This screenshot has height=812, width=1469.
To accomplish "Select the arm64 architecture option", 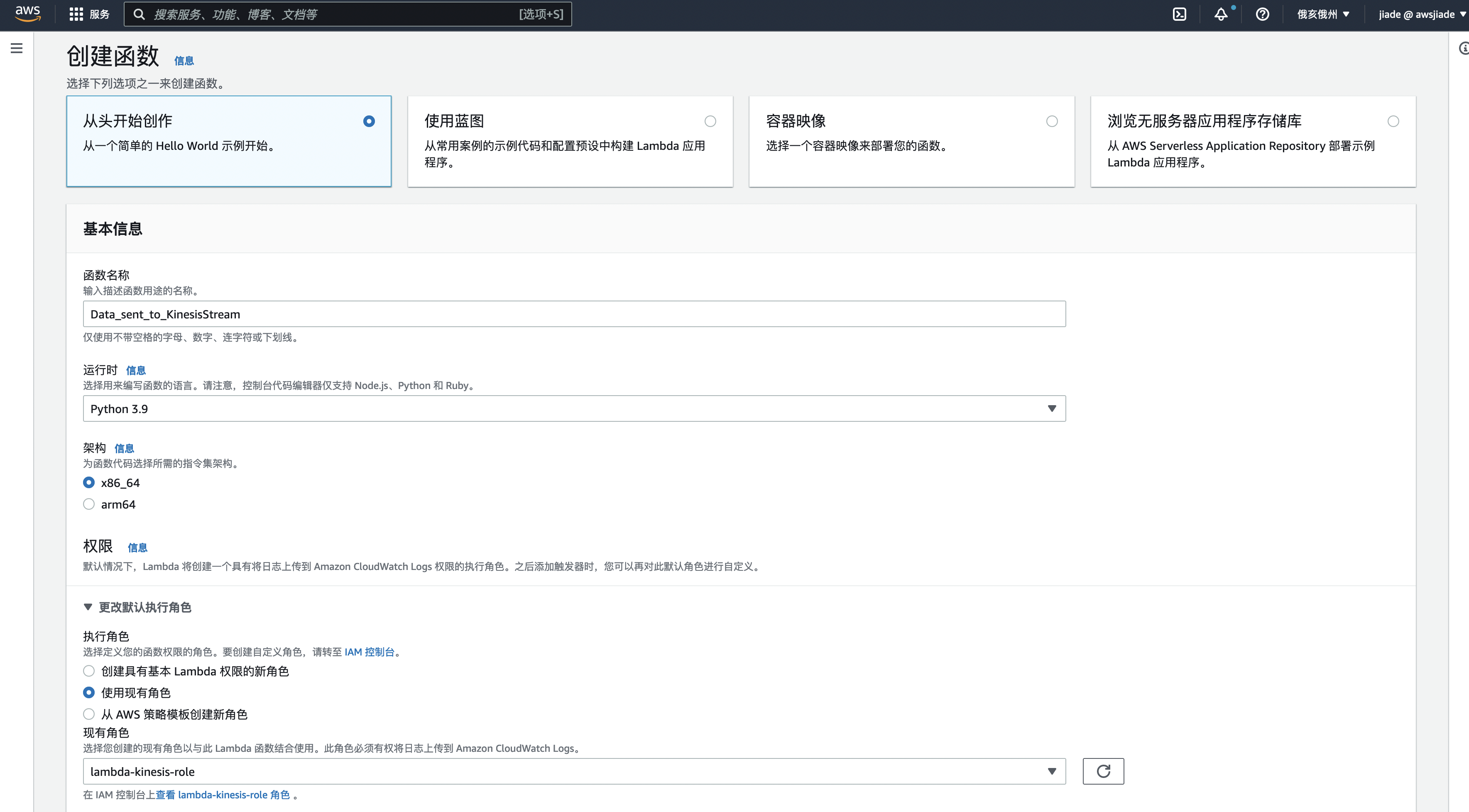I will pyautogui.click(x=89, y=504).
